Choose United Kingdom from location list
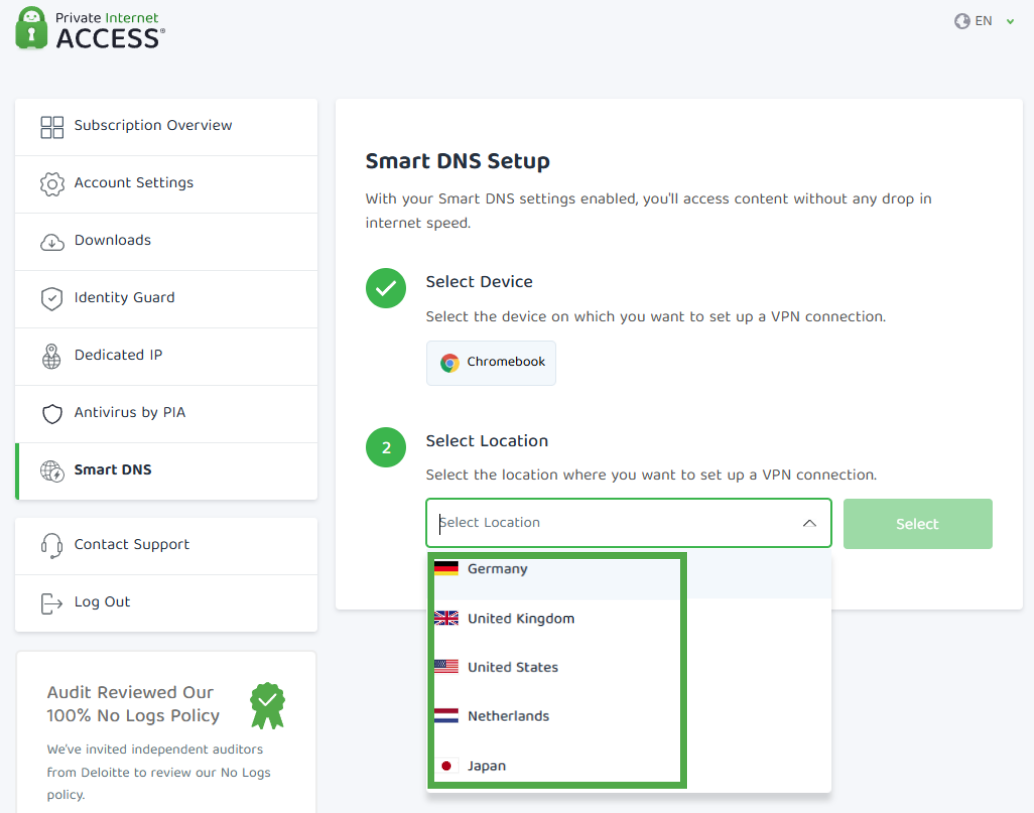The width and height of the screenshot is (1034, 813). pos(629,618)
